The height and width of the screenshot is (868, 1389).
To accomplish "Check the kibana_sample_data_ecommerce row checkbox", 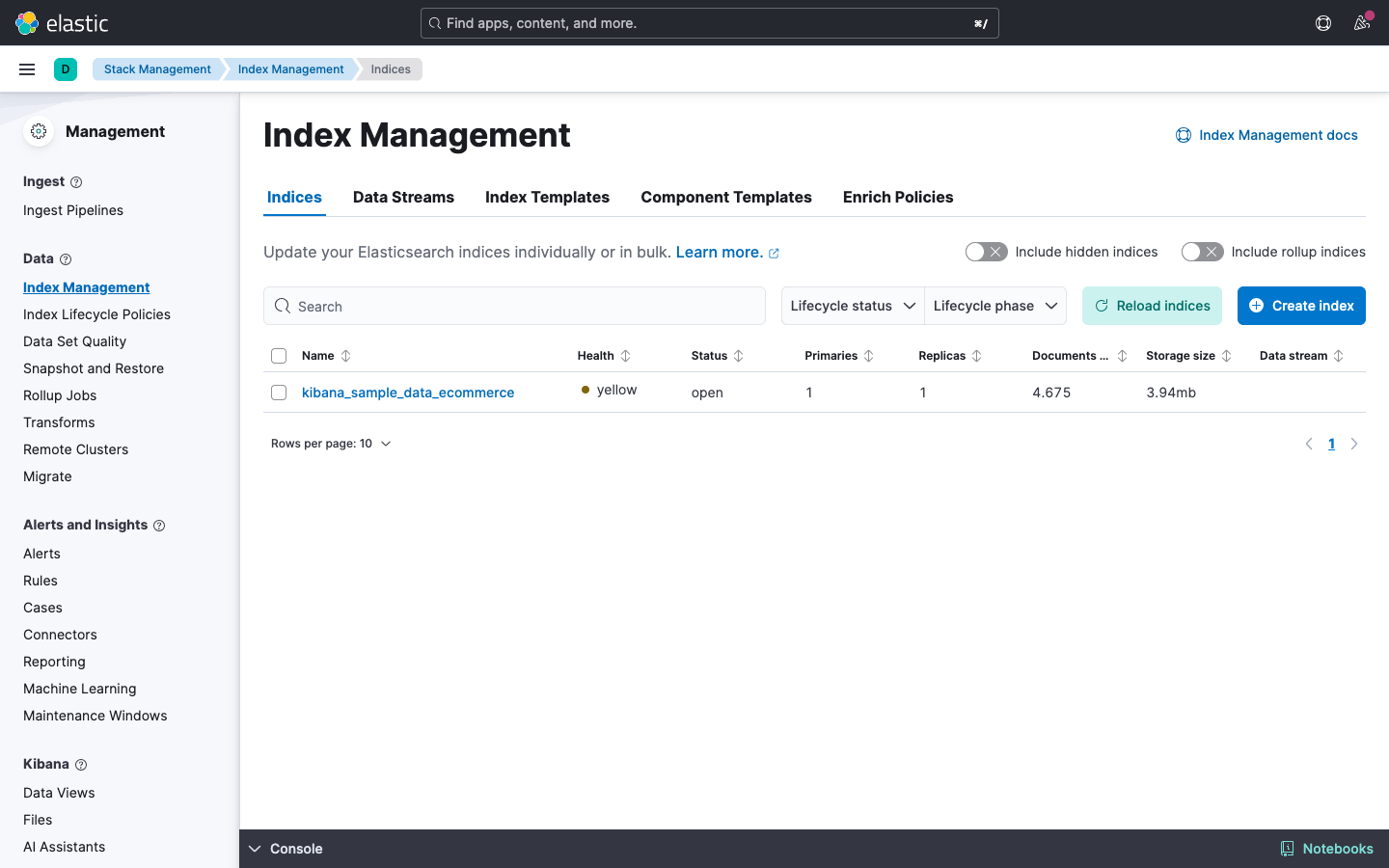I will (x=279, y=393).
